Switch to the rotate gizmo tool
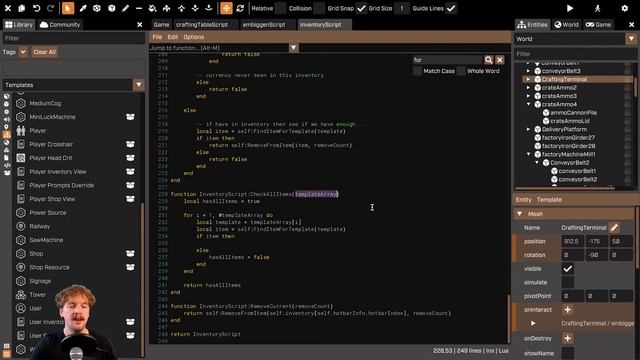The height and width of the screenshot is (360, 640). tap(240, 8)
